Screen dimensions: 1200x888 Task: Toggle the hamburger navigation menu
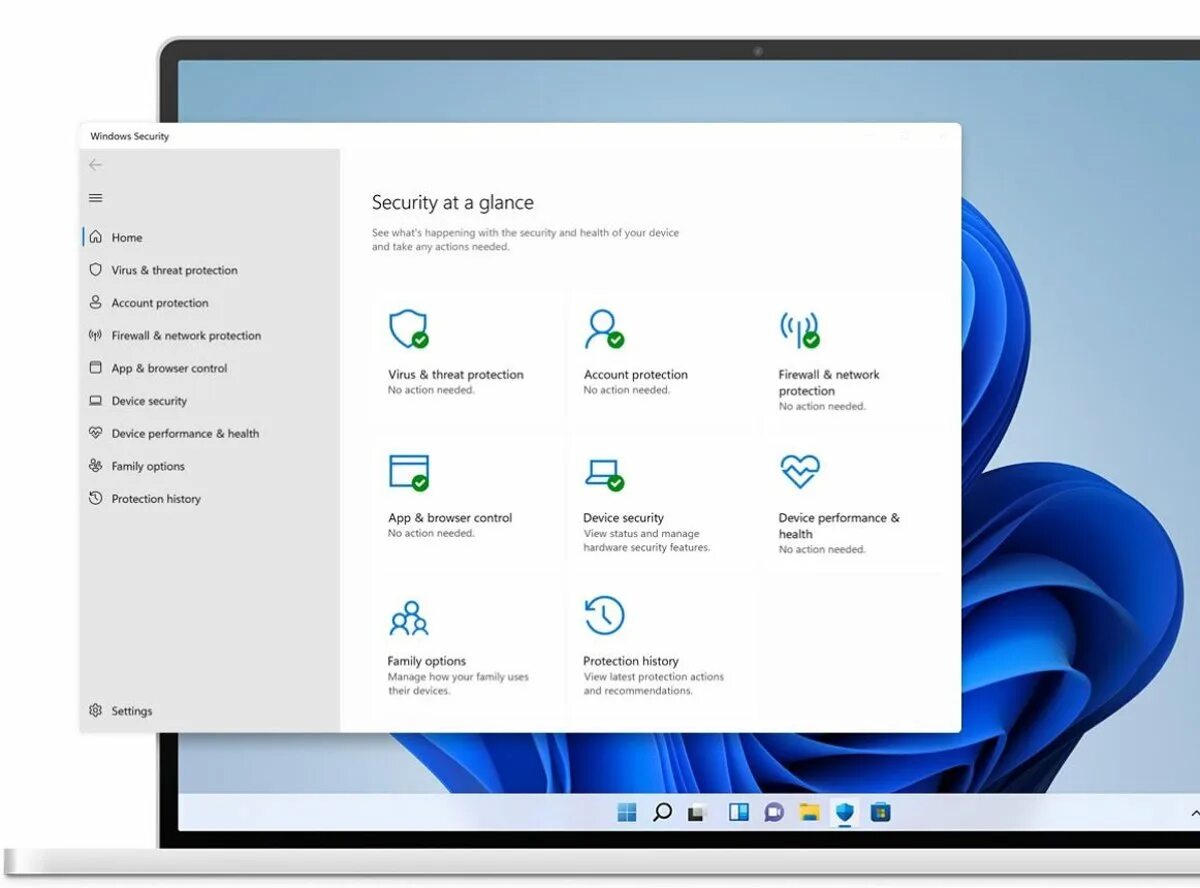click(95, 198)
